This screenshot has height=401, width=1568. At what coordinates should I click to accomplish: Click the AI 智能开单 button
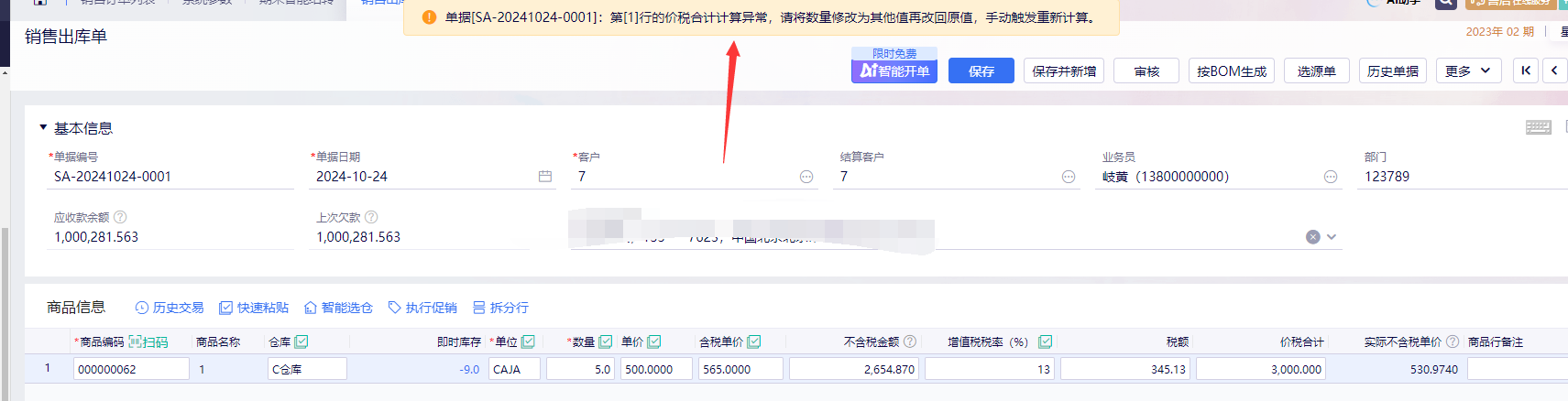tap(894, 70)
